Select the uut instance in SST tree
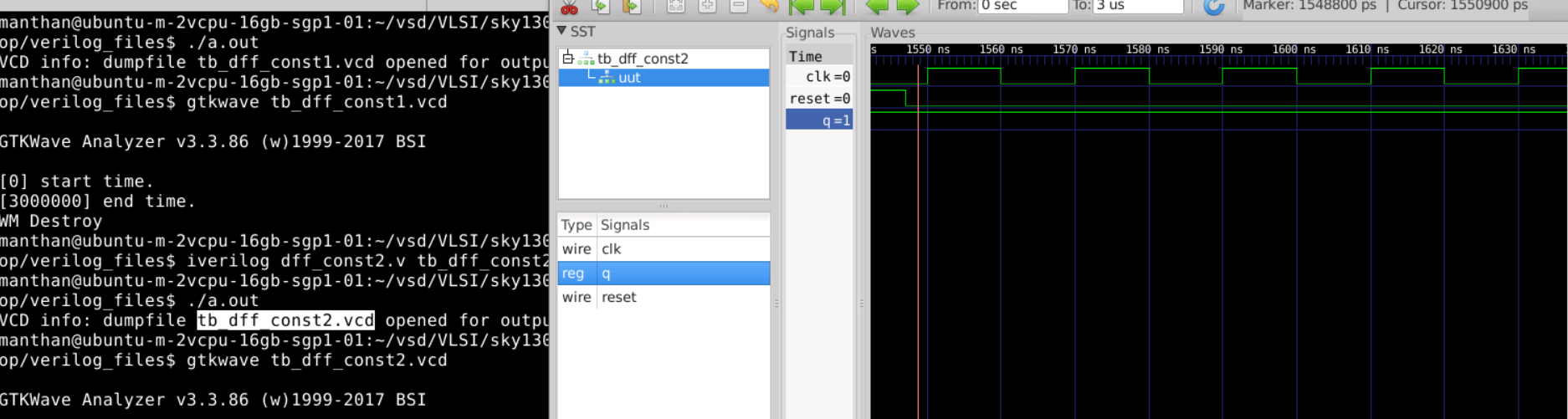This screenshot has height=419, width=1568. pyautogui.click(x=629, y=78)
